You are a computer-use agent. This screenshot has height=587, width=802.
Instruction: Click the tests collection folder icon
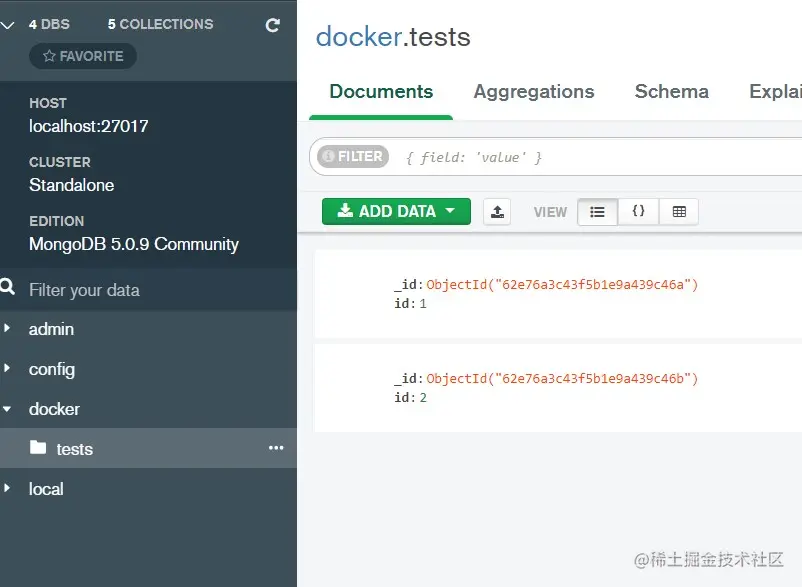38,448
